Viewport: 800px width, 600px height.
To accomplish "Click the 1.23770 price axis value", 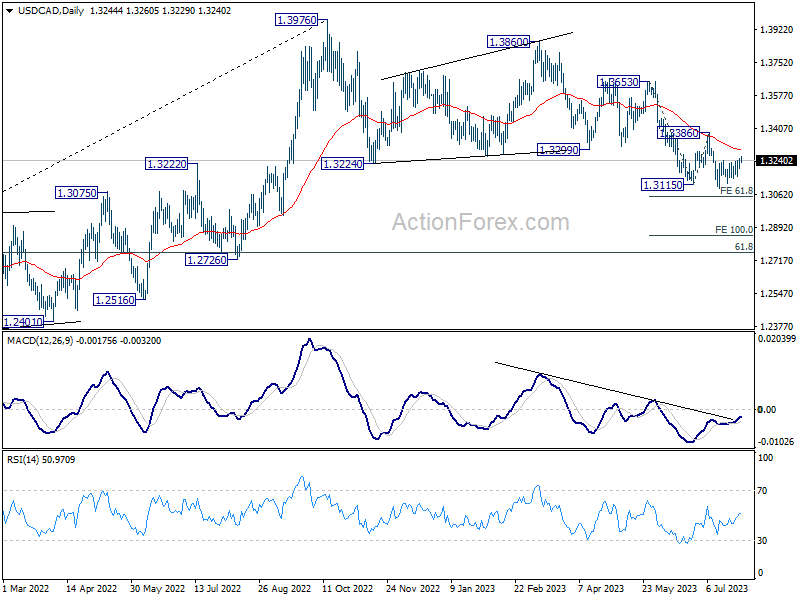I will (x=777, y=327).
